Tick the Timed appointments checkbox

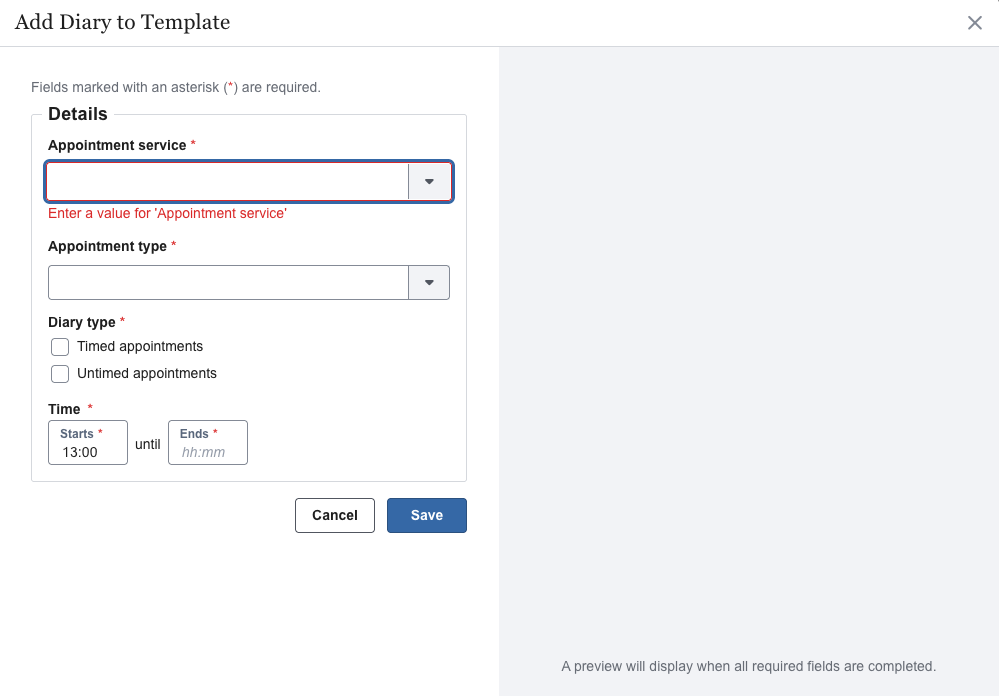[x=60, y=347]
